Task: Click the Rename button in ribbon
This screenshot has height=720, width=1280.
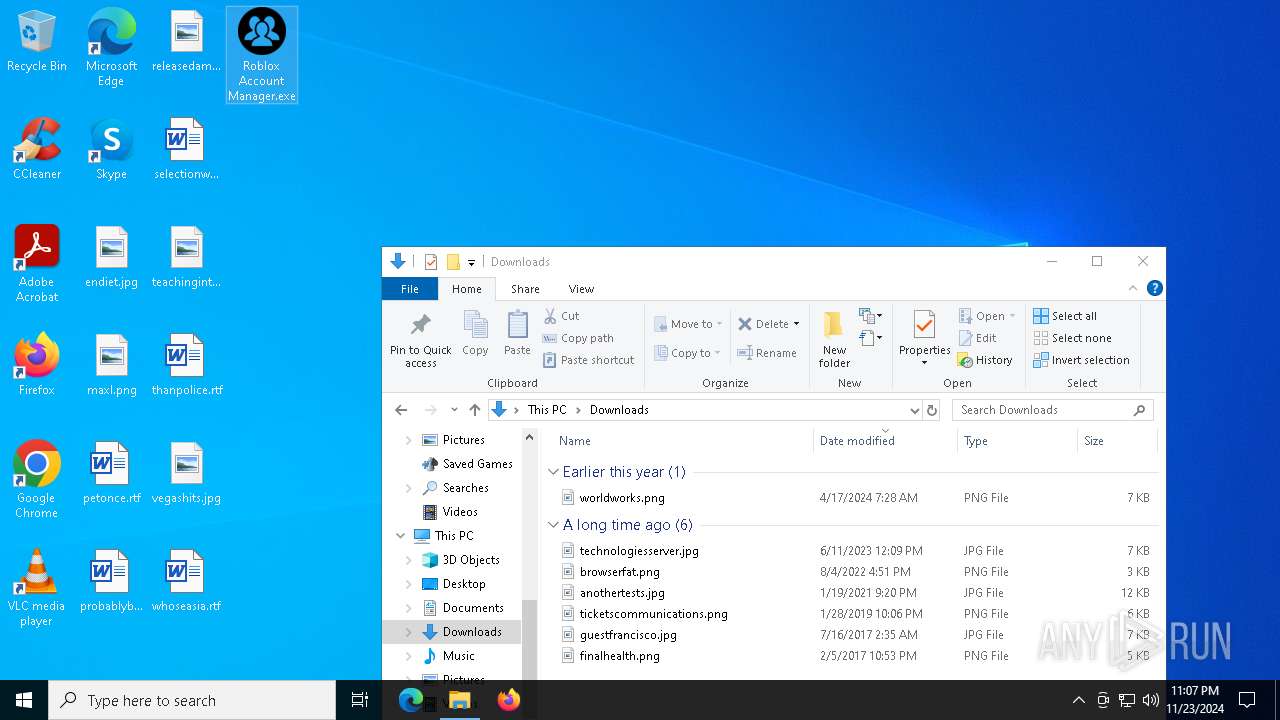Action: click(767, 353)
